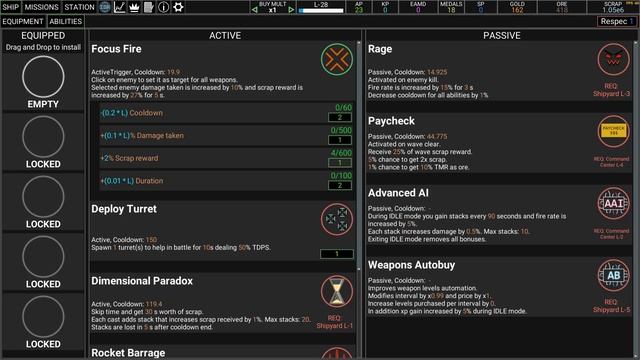
Task: Click the REQ: Shipyard L-5 label under Autobuy
Action: click(x=611, y=306)
